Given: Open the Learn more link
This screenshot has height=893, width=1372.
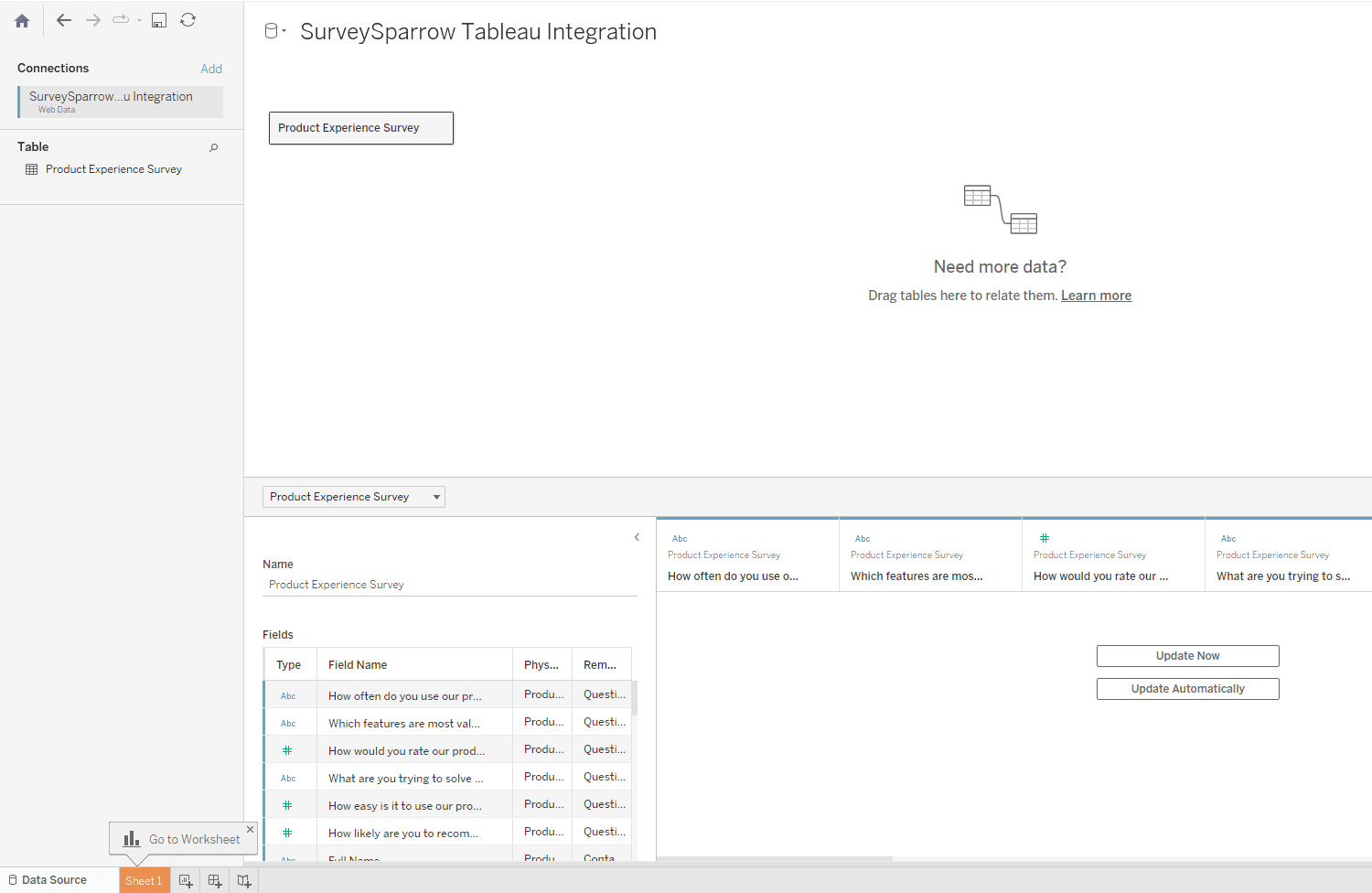Looking at the screenshot, I should [1096, 296].
